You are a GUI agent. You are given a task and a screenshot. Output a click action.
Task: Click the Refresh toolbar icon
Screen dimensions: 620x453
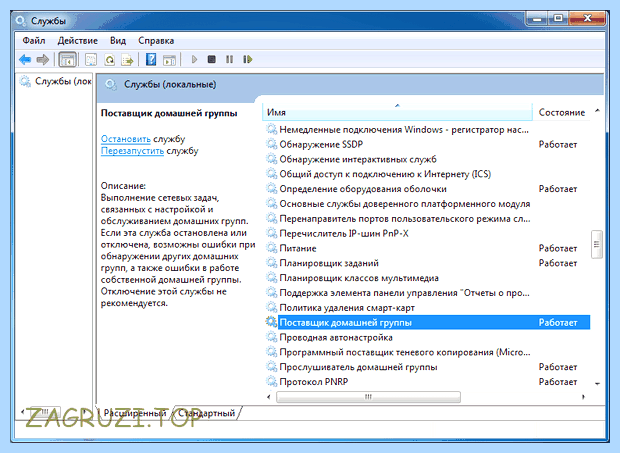pos(110,60)
